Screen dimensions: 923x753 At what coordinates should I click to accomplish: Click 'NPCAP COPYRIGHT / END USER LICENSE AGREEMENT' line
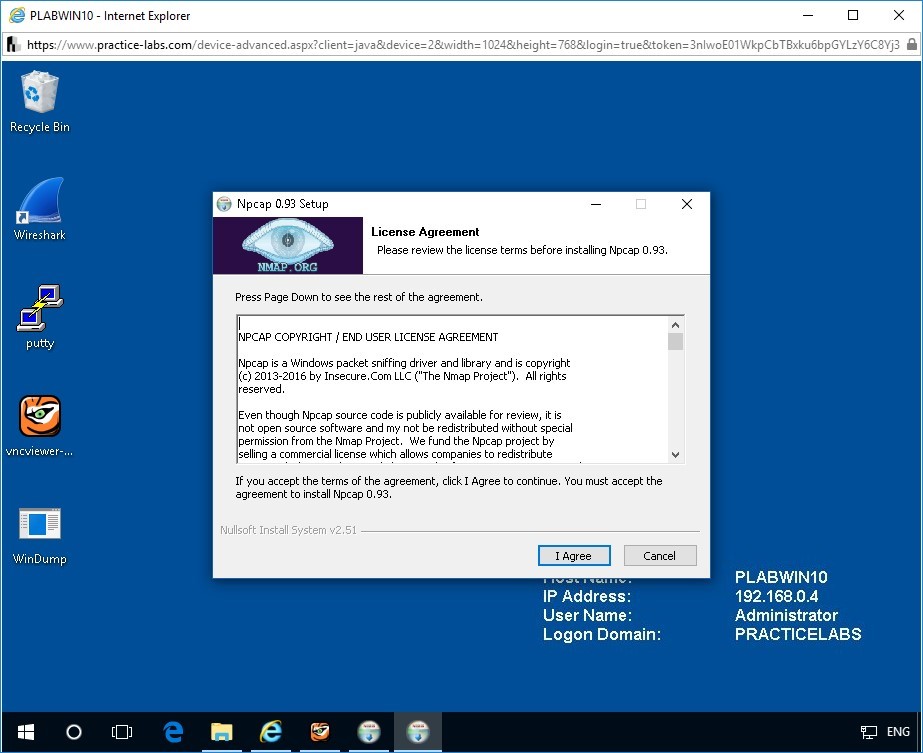pyautogui.click(x=368, y=337)
